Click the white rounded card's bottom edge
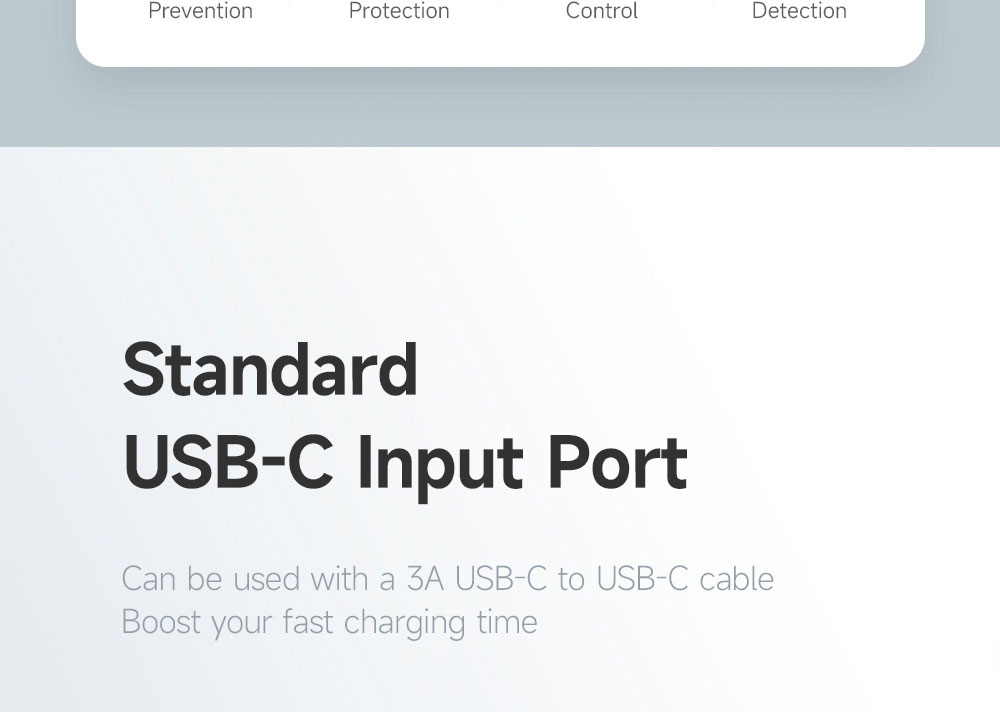This screenshot has width=1000, height=712. tap(500, 64)
